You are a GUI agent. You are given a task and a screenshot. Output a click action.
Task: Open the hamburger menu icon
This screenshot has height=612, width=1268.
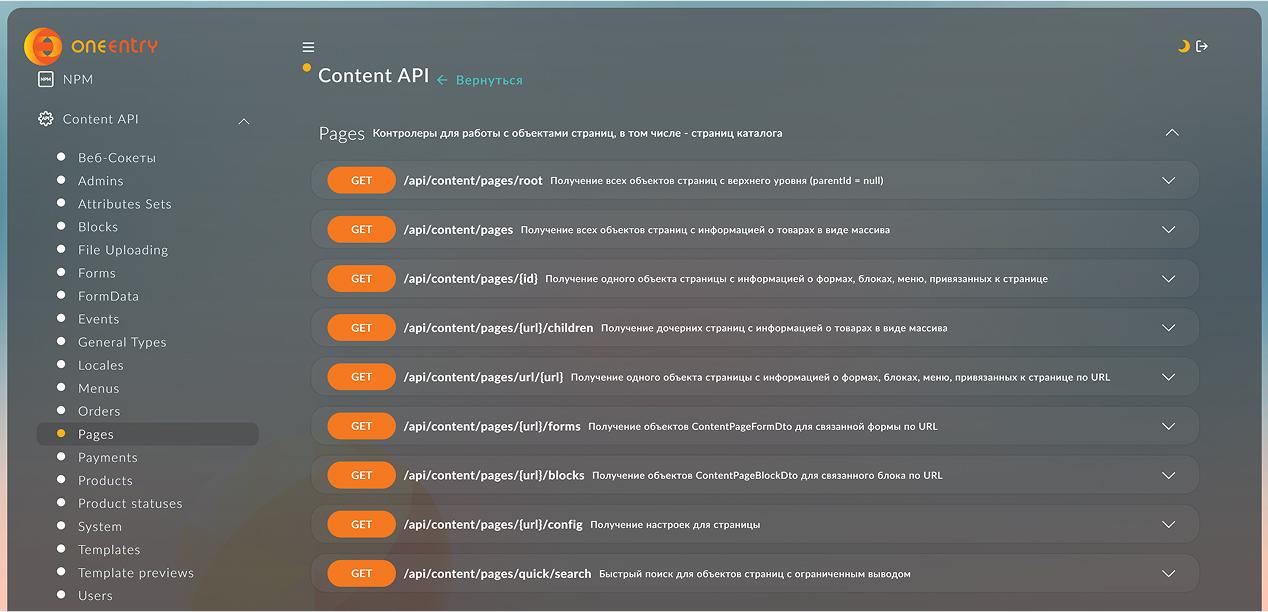[x=308, y=47]
